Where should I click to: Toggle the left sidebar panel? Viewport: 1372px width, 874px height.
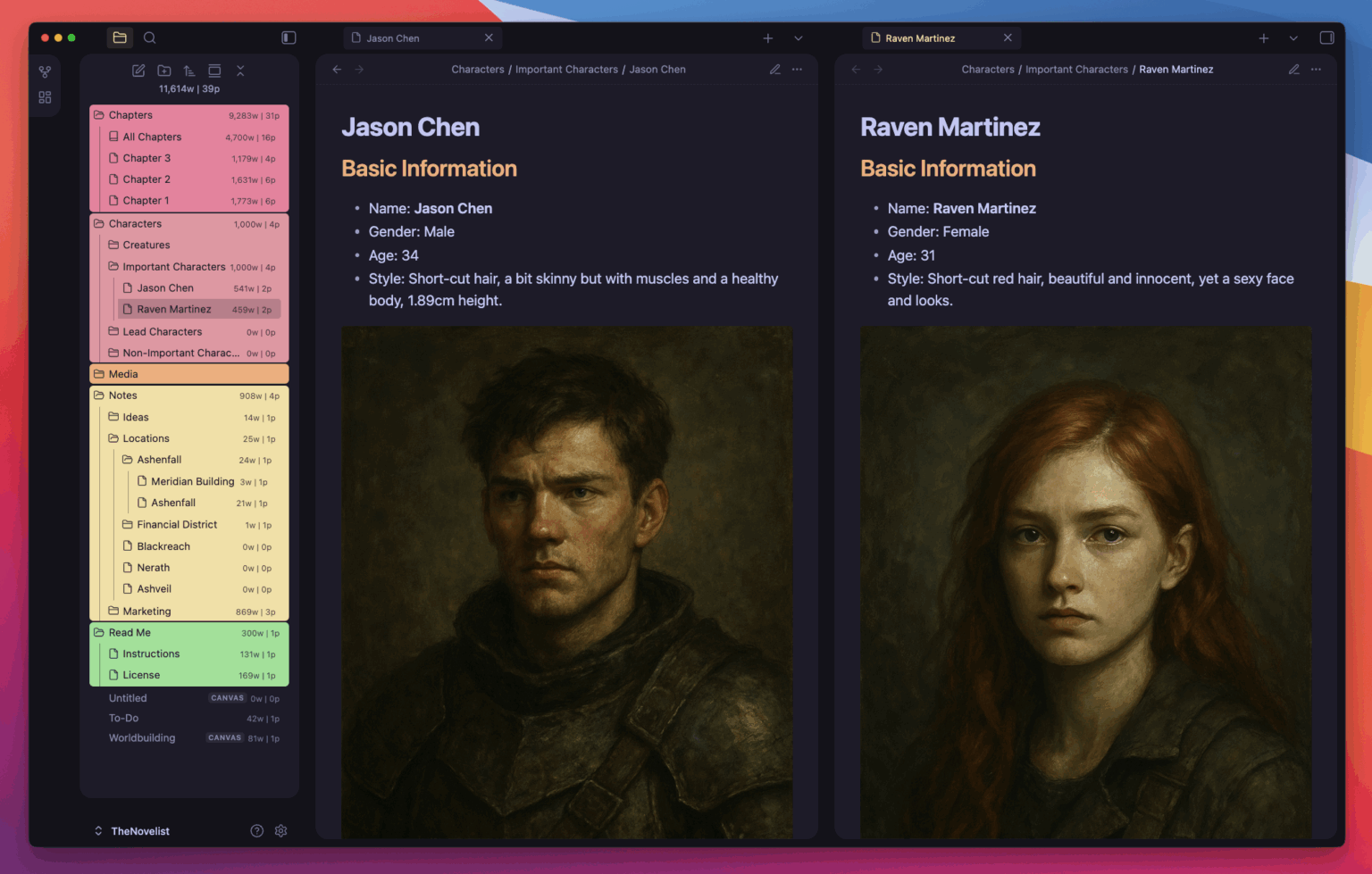(289, 37)
